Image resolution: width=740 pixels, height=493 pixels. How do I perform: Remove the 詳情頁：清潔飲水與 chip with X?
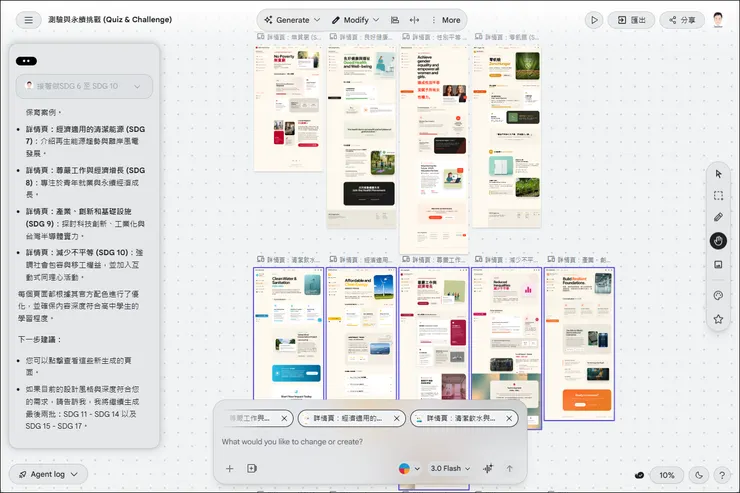click(509, 418)
